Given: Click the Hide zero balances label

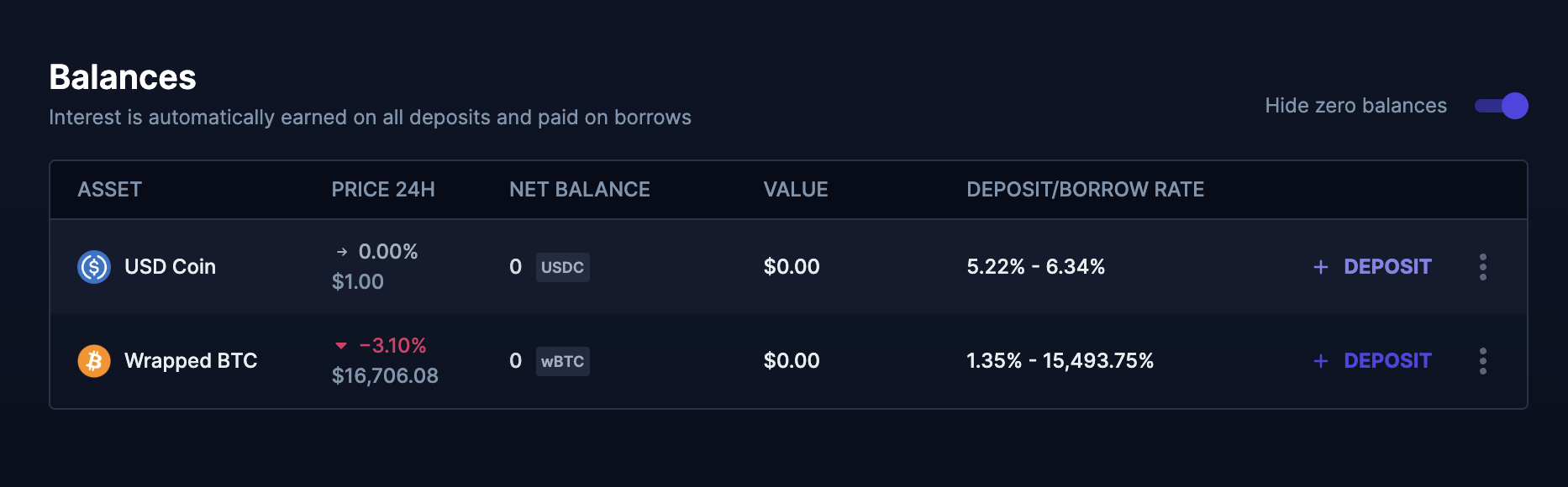Looking at the screenshot, I should [x=1356, y=106].
